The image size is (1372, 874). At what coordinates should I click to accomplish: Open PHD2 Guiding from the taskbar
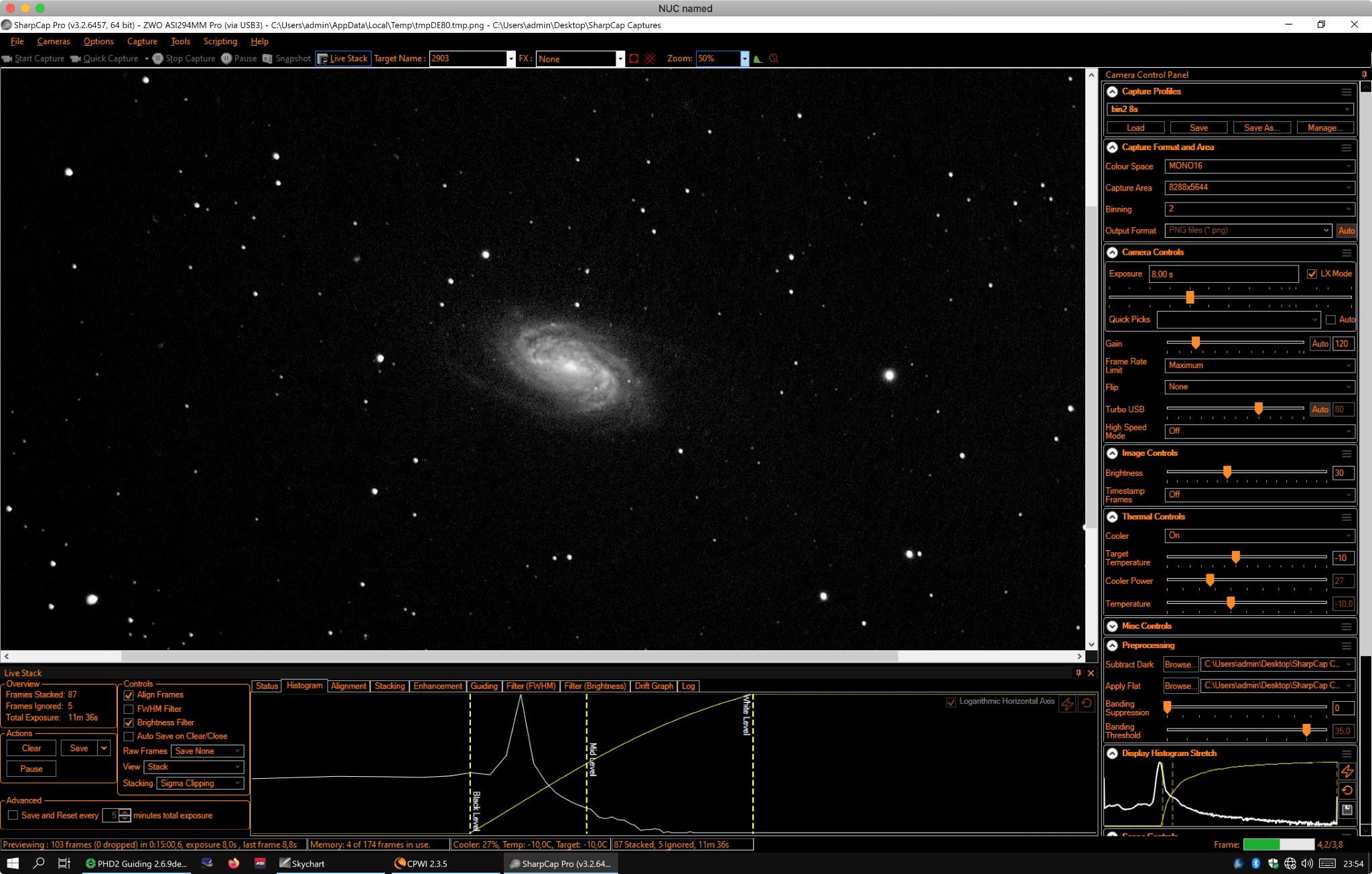137,863
